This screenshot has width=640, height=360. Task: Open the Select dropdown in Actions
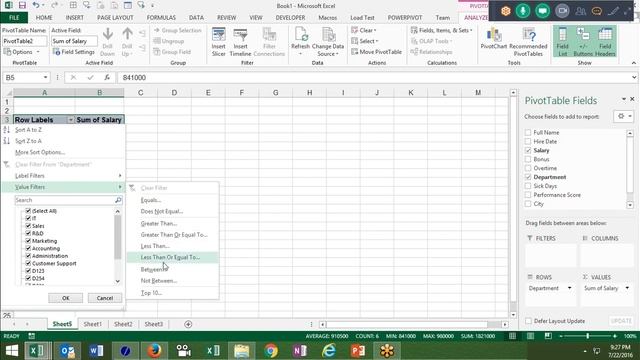click(365, 41)
